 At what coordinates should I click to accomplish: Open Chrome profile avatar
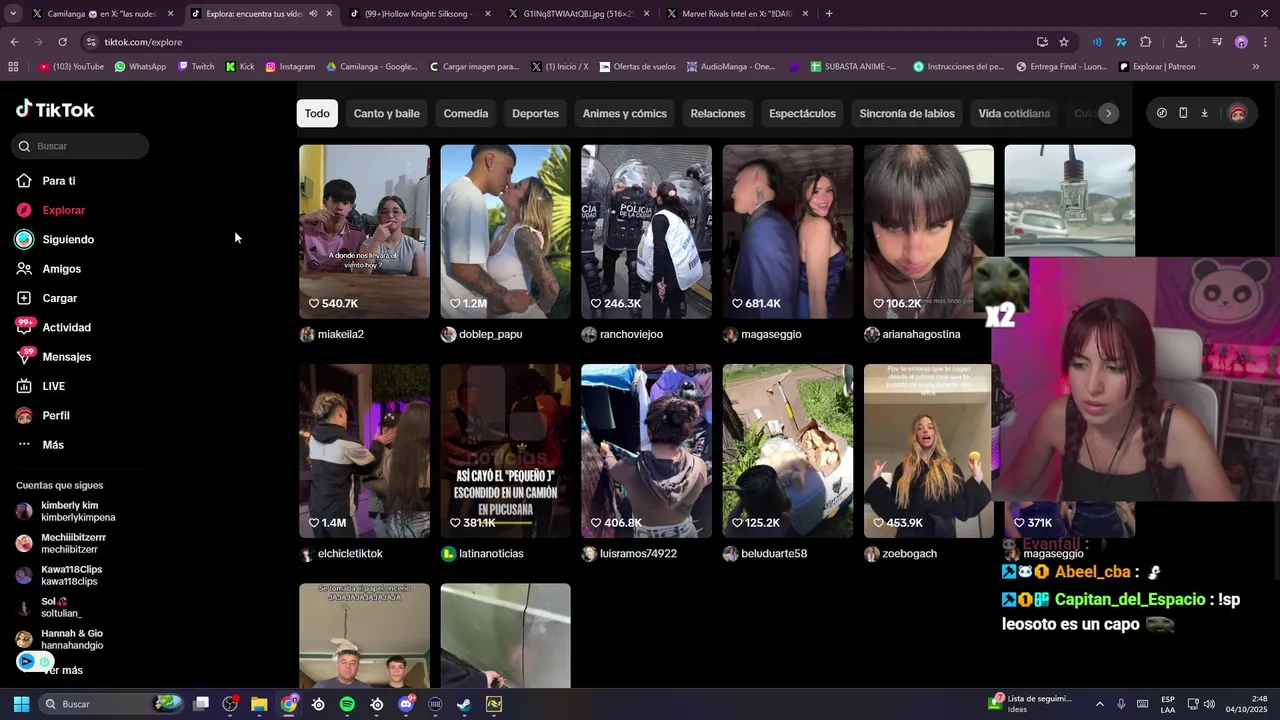[x=1241, y=42]
